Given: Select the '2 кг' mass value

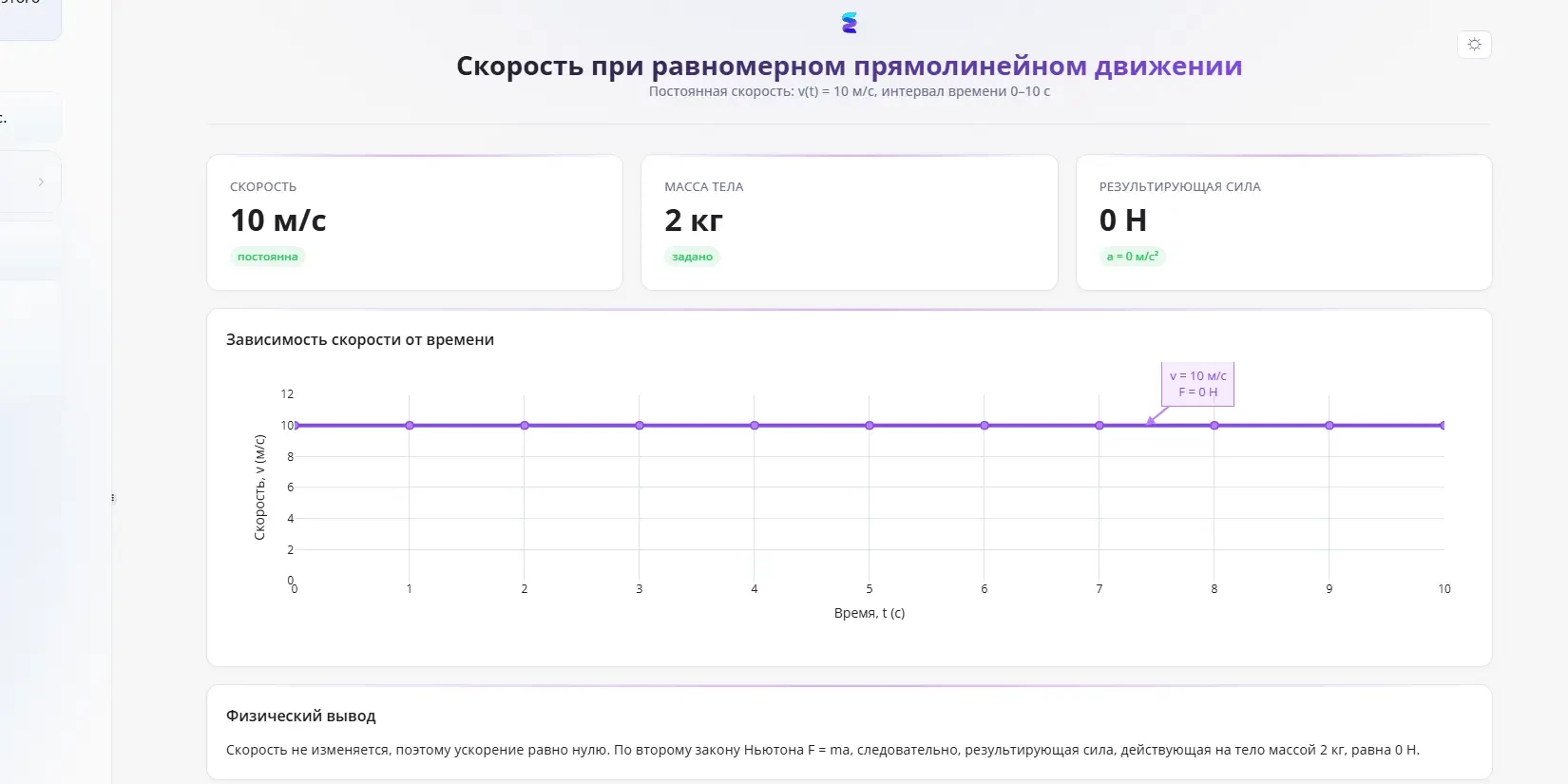Looking at the screenshot, I should point(694,220).
